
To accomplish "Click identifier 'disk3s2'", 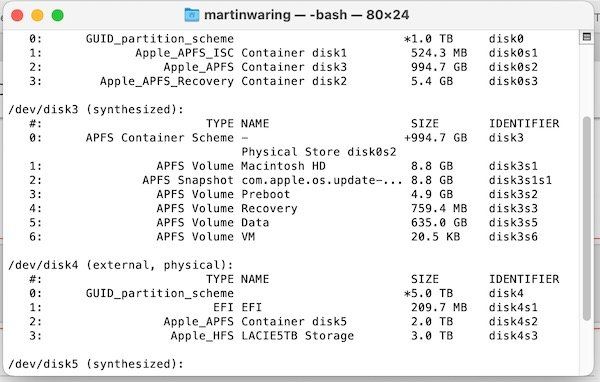I will [x=513, y=194].
